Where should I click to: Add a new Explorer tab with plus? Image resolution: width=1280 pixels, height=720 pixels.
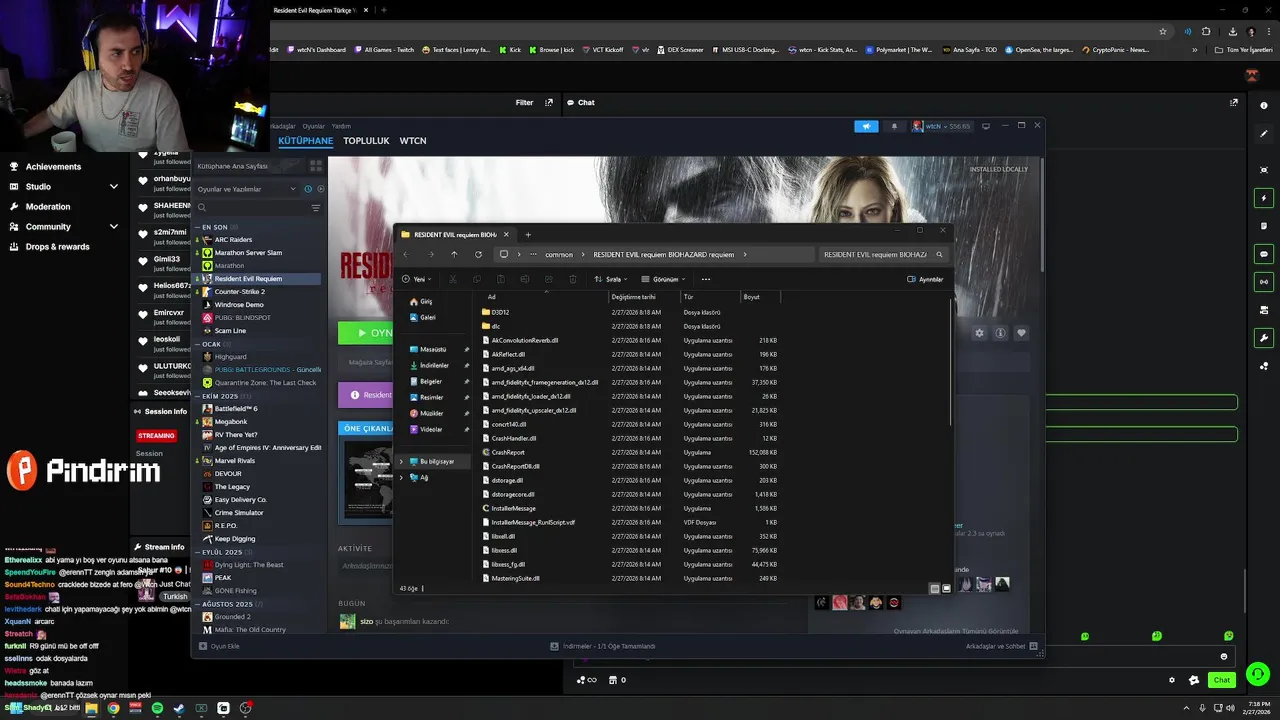coord(528,234)
